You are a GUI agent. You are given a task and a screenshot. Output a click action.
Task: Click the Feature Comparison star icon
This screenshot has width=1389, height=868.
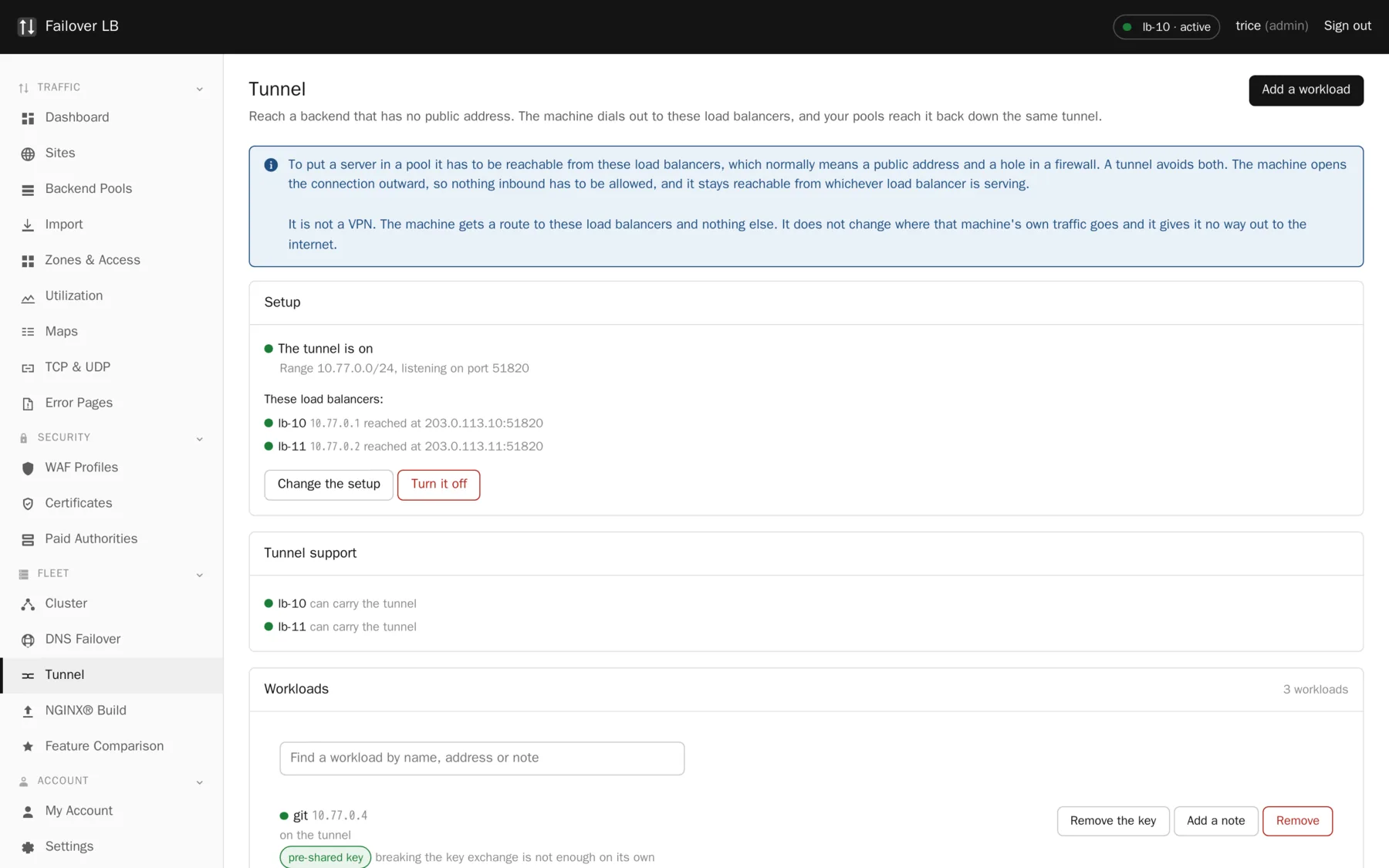[x=28, y=746]
